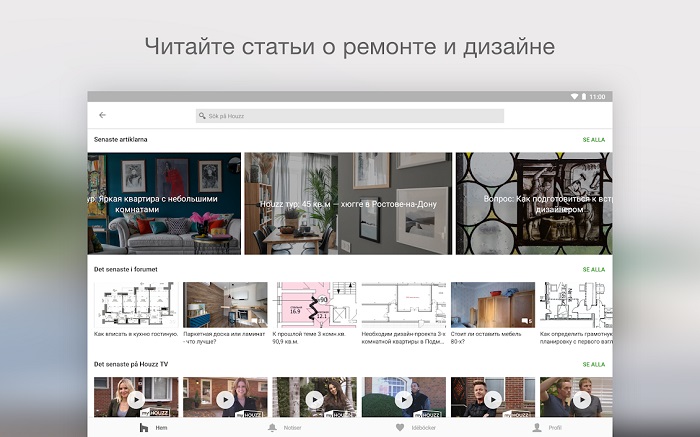
Task: Open forum post 'К прошлой теме 3 комн.кв.'
Action: pos(314,313)
